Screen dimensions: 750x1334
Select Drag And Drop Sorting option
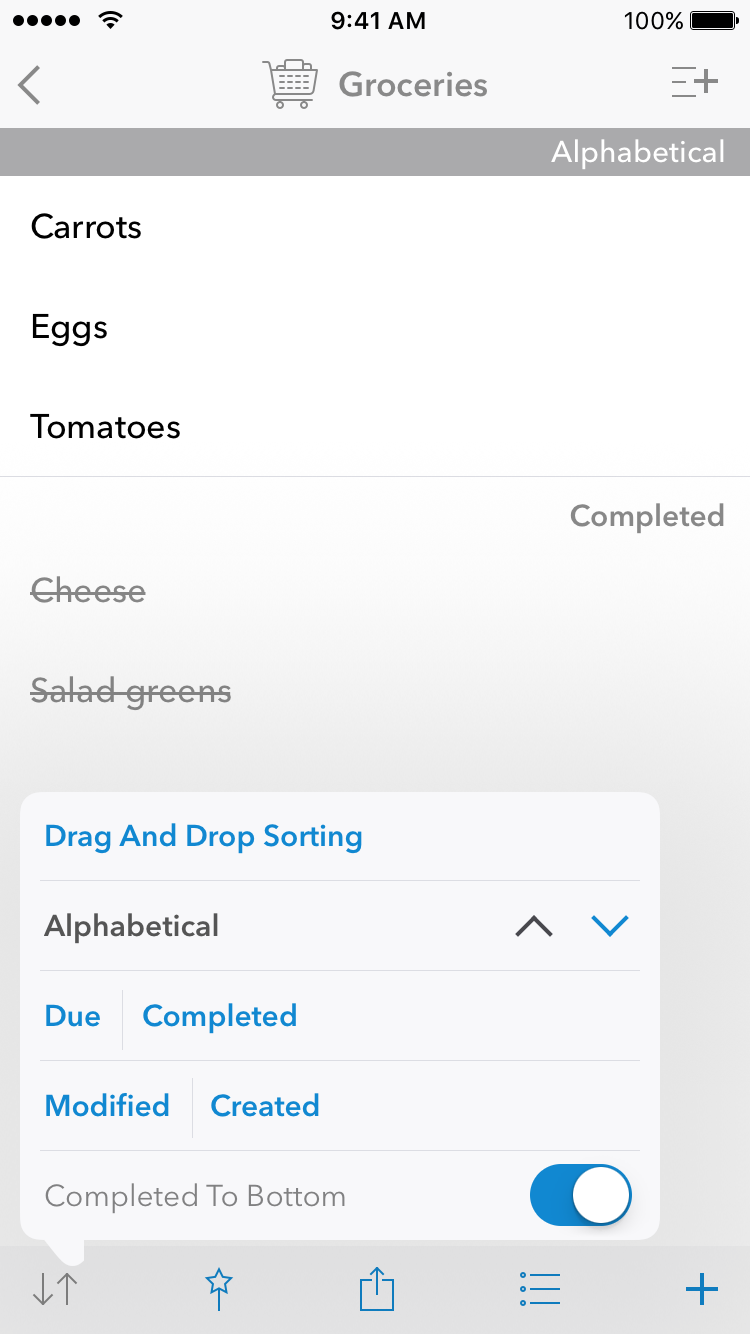coord(204,836)
